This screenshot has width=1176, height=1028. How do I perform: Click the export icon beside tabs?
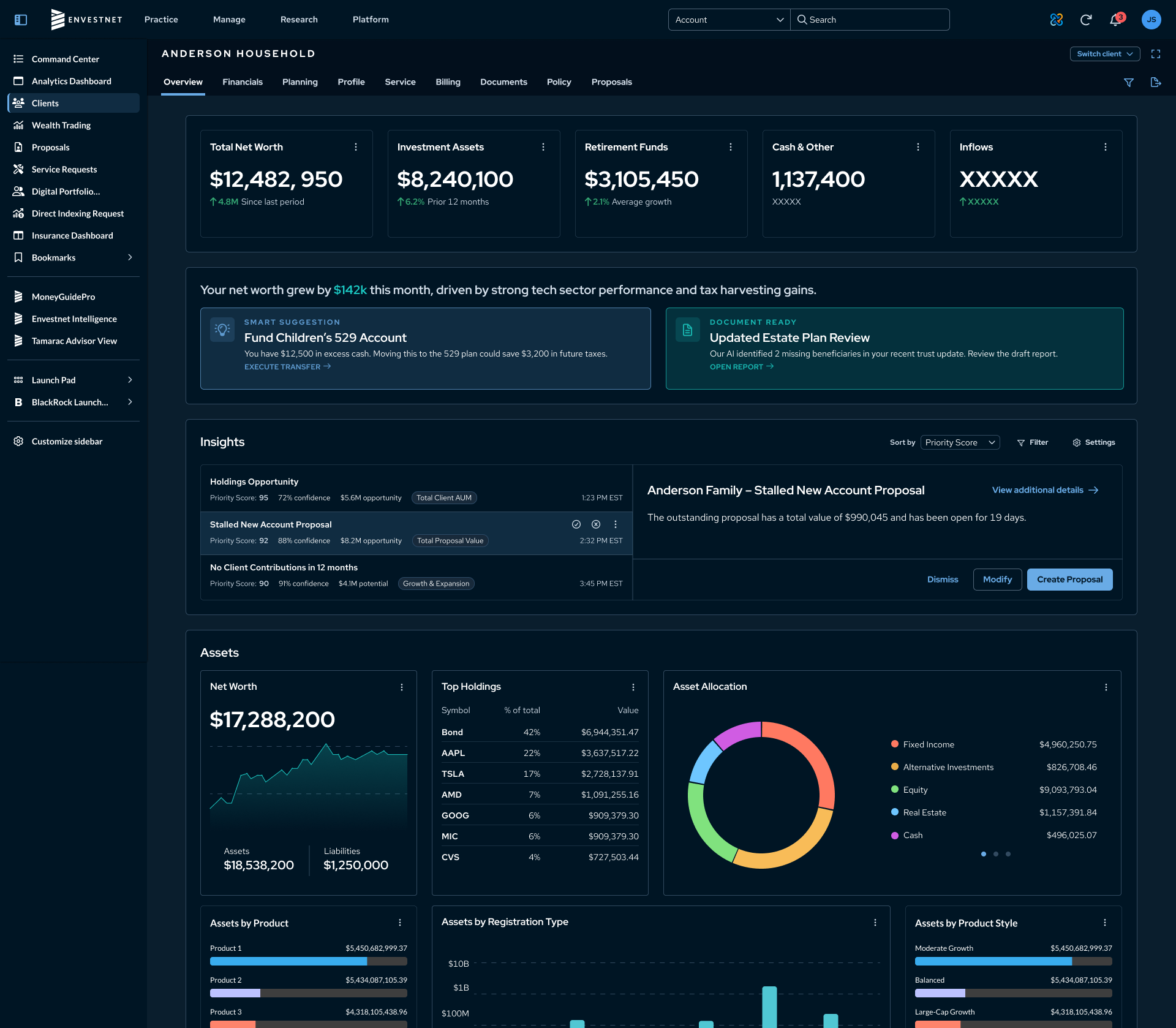(1156, 82)
